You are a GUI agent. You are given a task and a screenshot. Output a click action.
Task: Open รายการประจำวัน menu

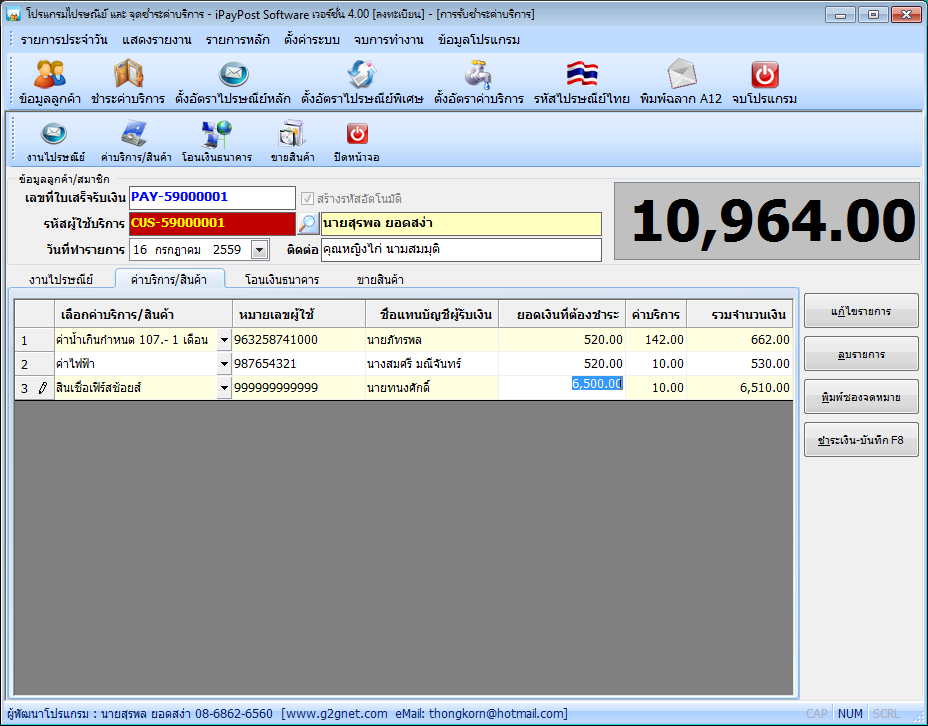click(x=65, y=40)
